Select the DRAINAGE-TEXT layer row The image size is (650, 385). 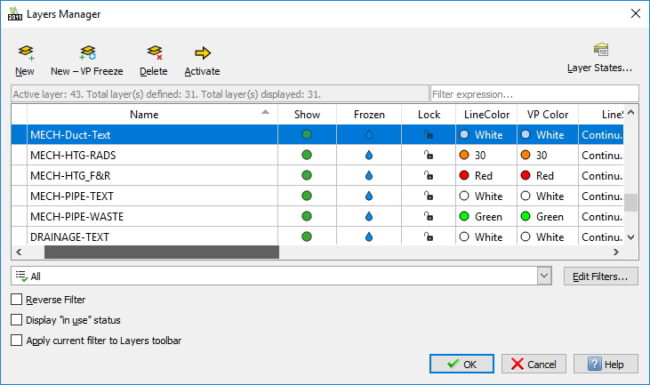tap(317, 237)
